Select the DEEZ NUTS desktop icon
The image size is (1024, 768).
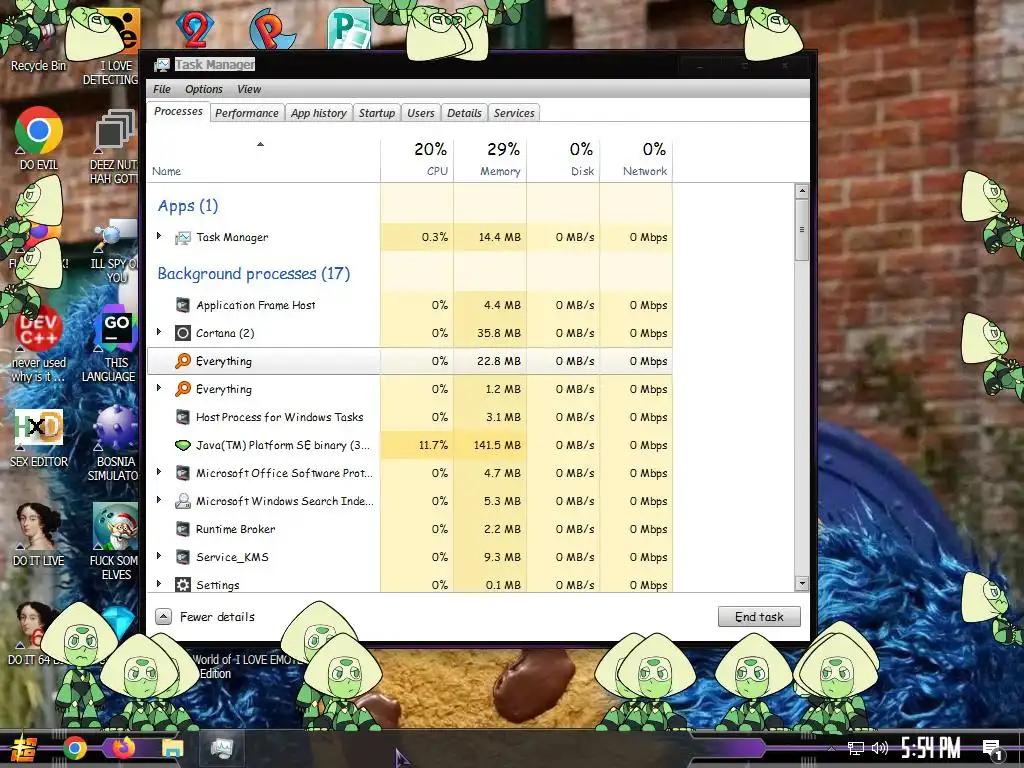pos(114,146)
